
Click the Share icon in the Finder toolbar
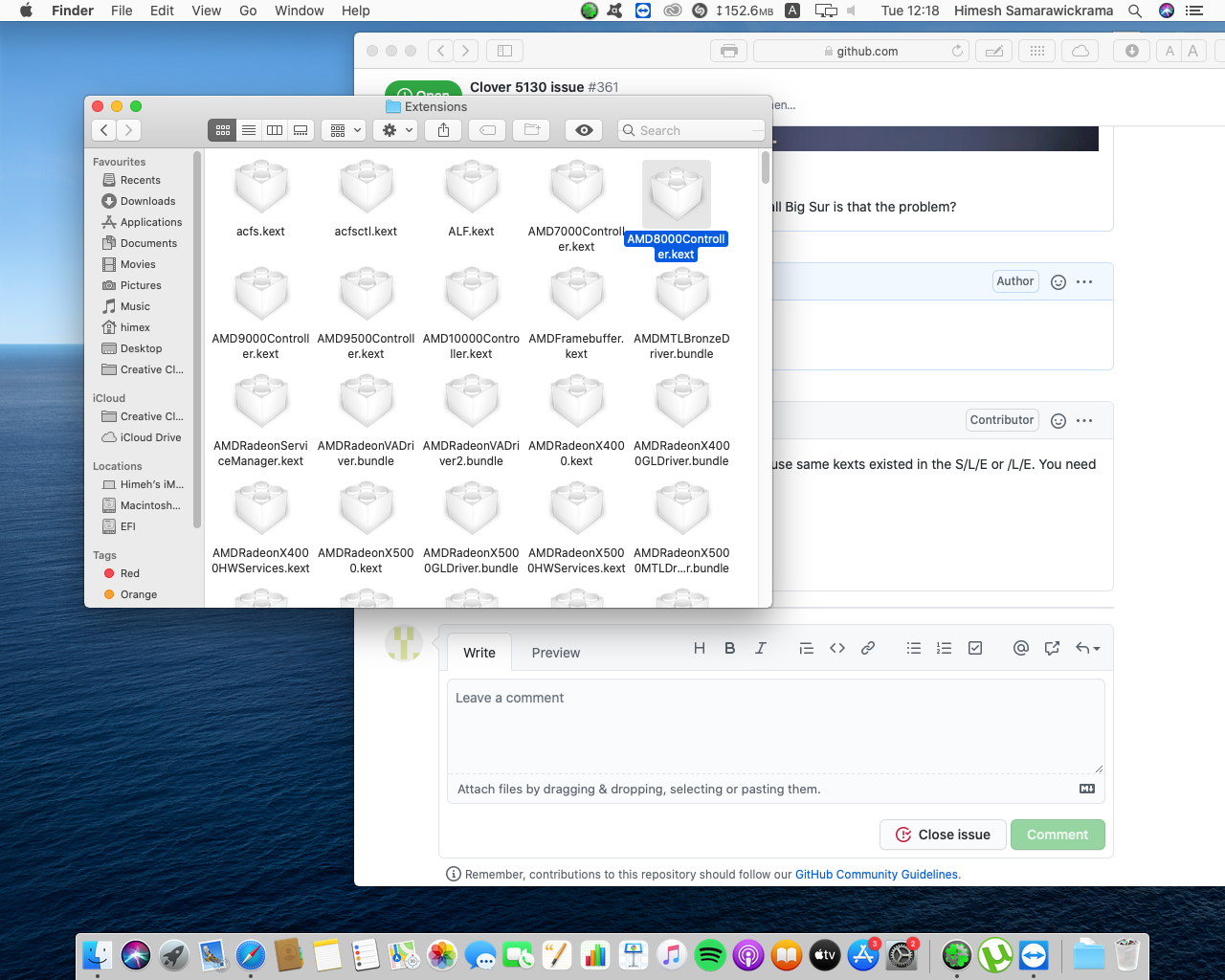point(443,129)
